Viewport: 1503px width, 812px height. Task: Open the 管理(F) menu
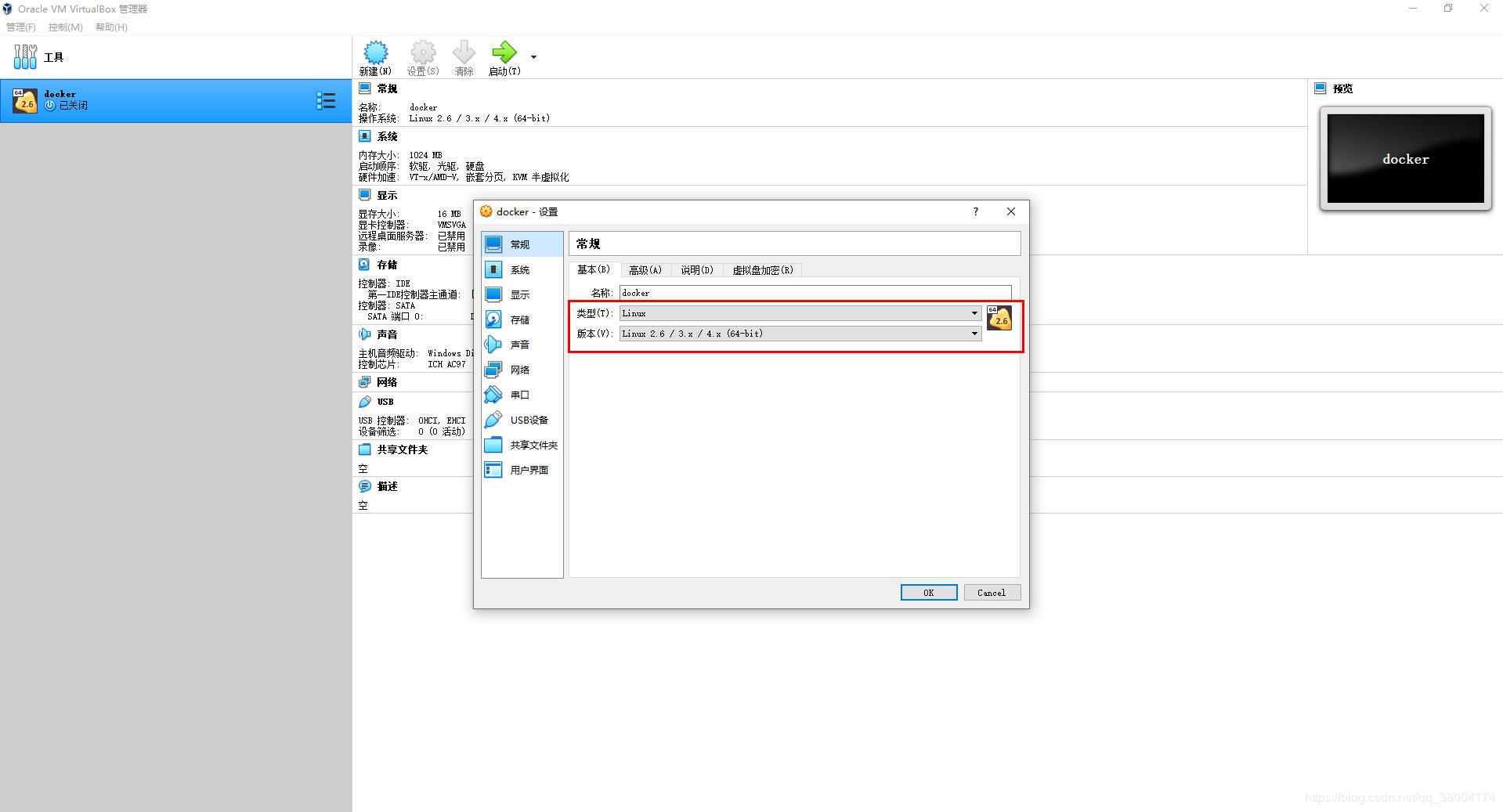(21, 27)
